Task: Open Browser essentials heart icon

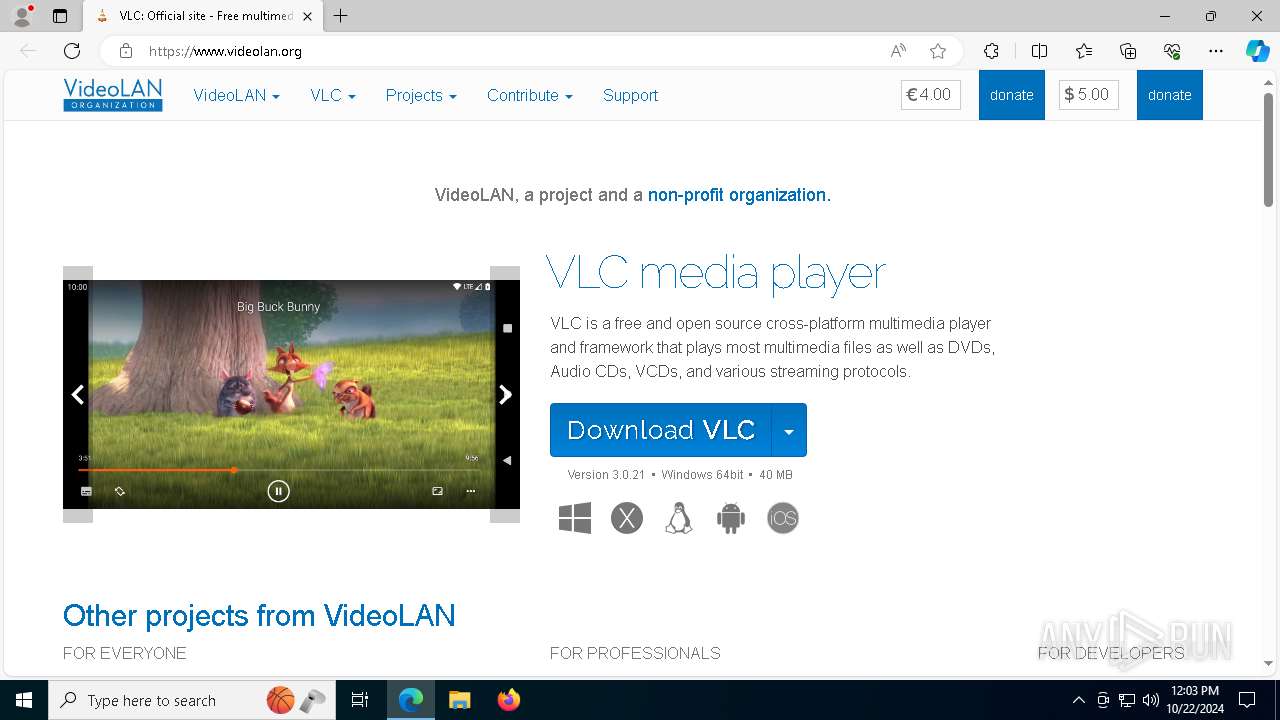Action: pos(1172,51)
